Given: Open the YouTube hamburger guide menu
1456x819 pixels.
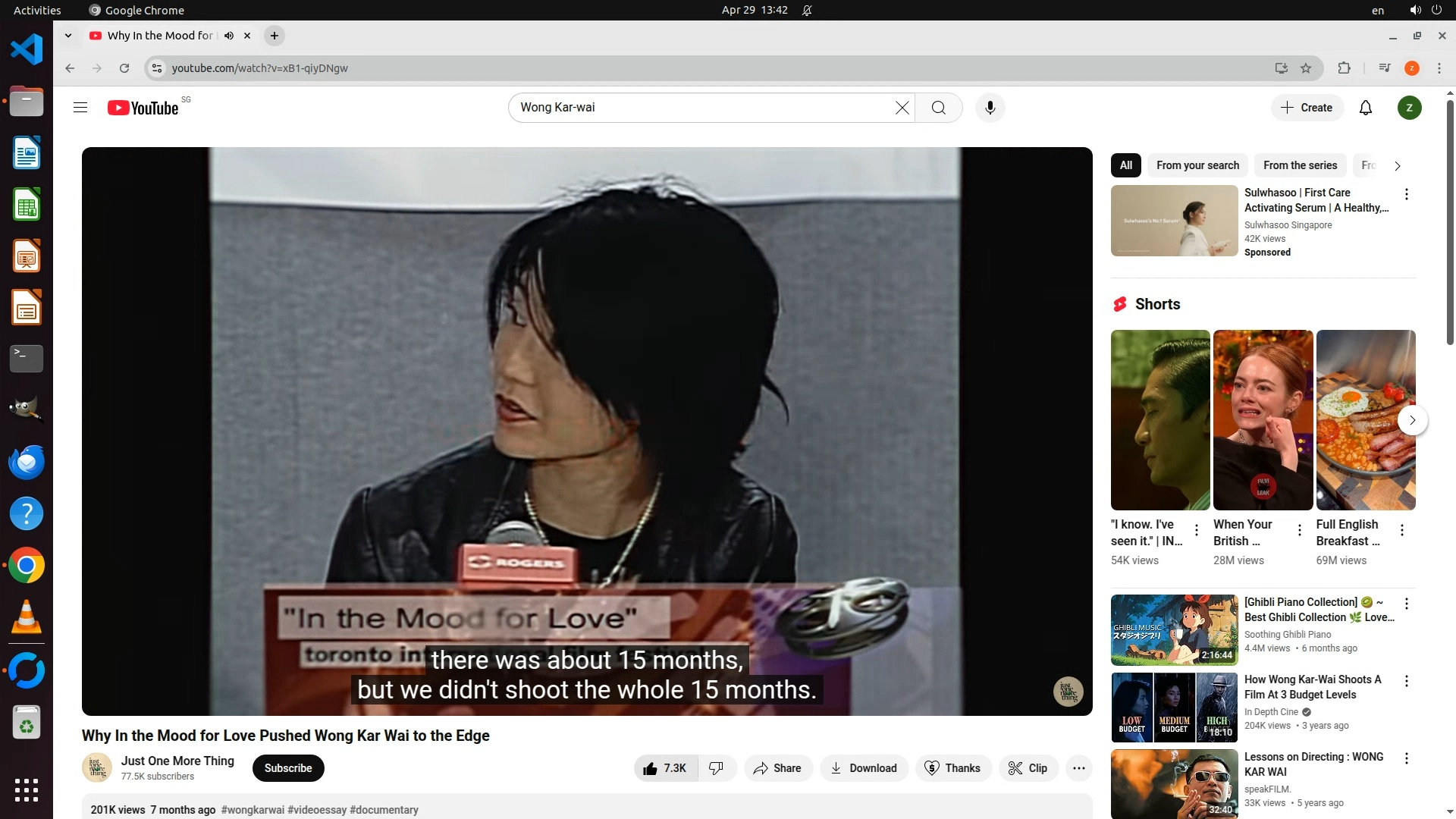Looking at the screenshot, I should click(x=80, y=108).
